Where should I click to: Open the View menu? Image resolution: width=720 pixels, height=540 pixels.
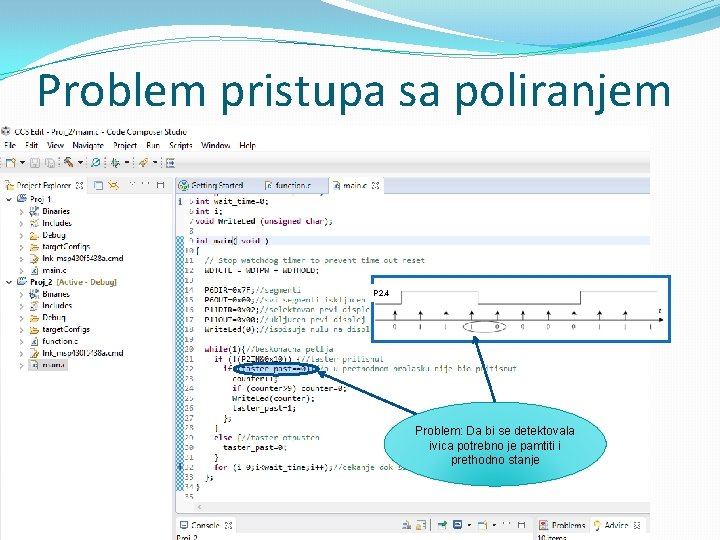(55, 145)
